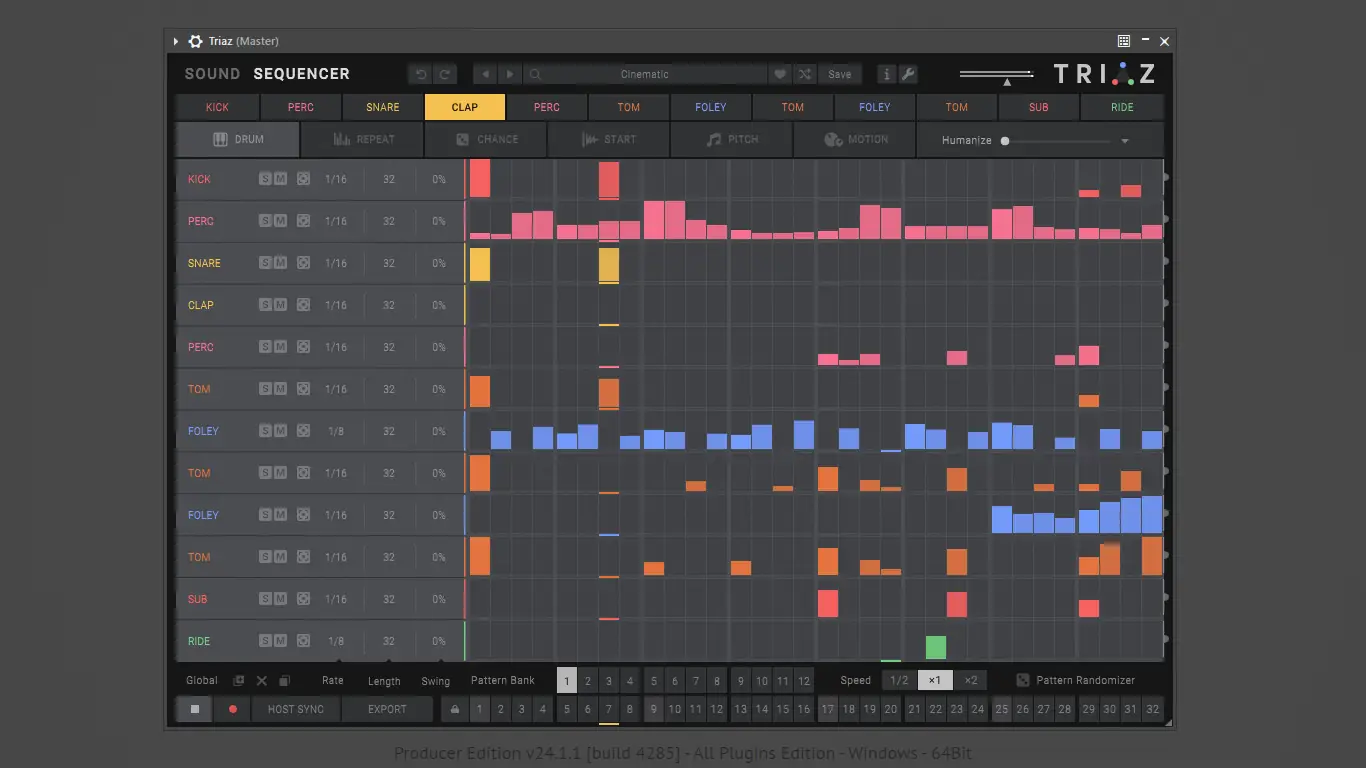Open the Cinematic preset name selector
Screen dimensions: 1366x768
[645, 74]
